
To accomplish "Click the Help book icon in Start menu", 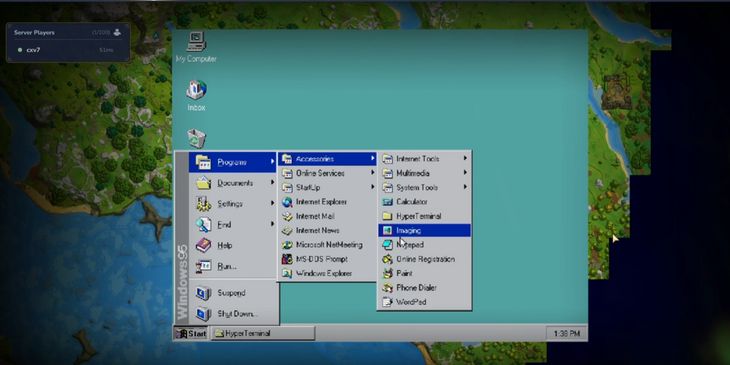I will [x=203, y=245].
